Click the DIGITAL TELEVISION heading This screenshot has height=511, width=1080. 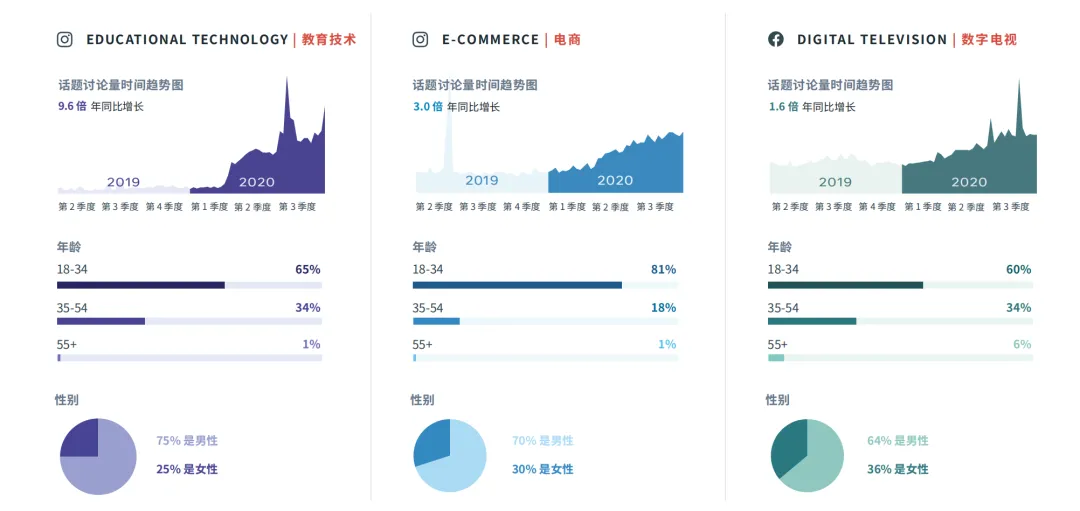872,39
